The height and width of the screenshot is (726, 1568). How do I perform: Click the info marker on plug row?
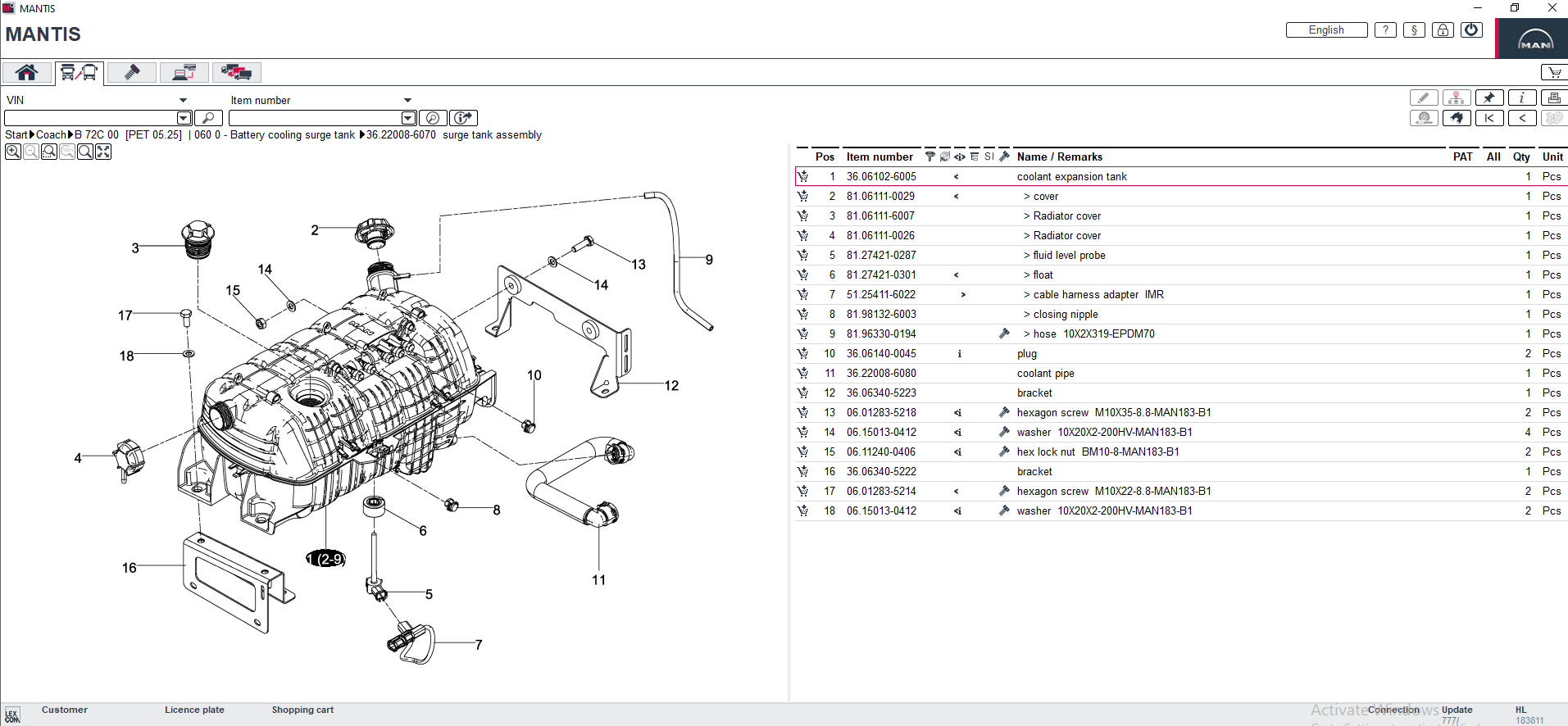point(959,354)
